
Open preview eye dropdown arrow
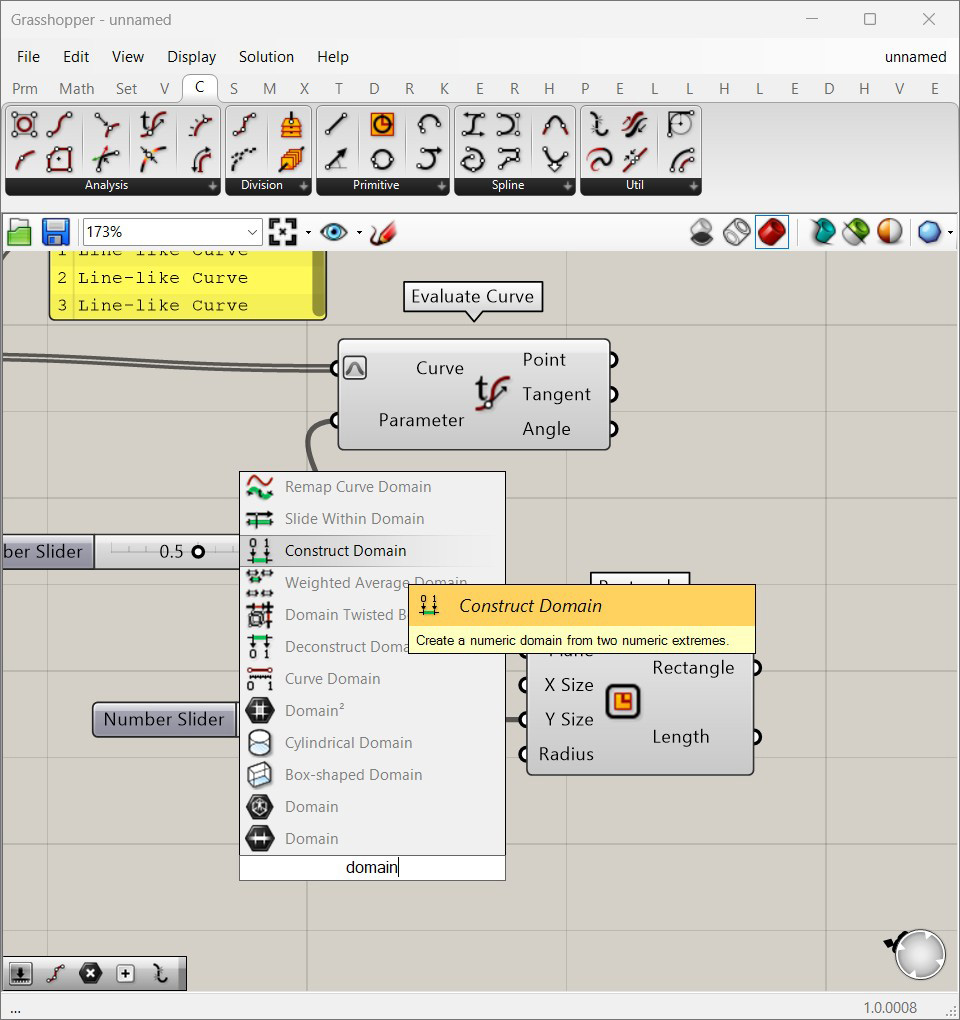point(359,232)
